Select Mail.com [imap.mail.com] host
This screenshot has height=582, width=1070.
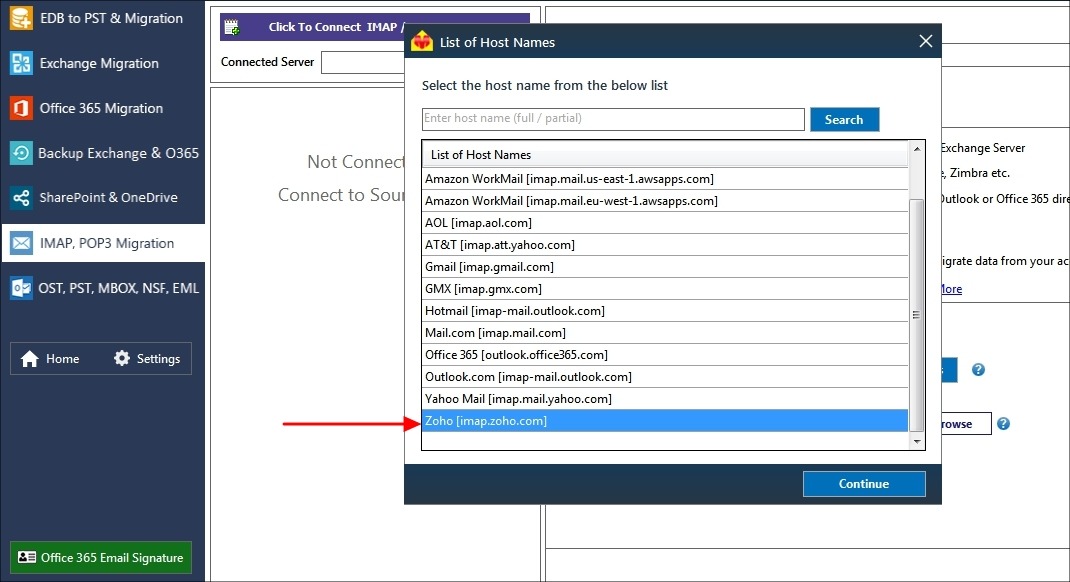click(x=665, y=332)
